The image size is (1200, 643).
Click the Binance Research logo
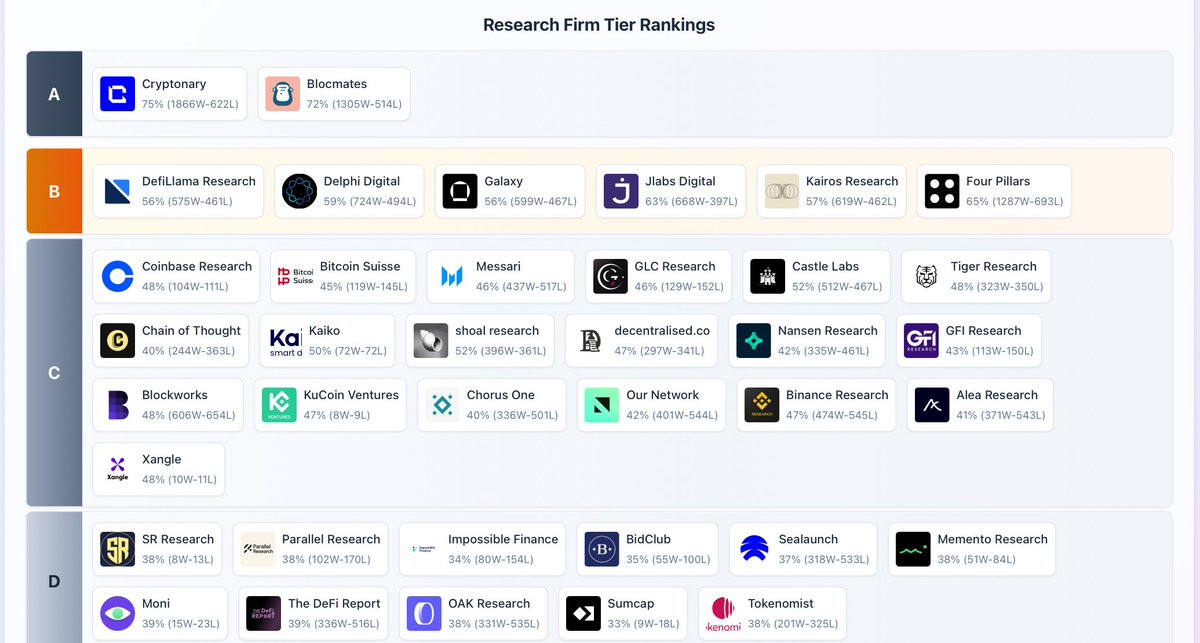coord(762,405)
